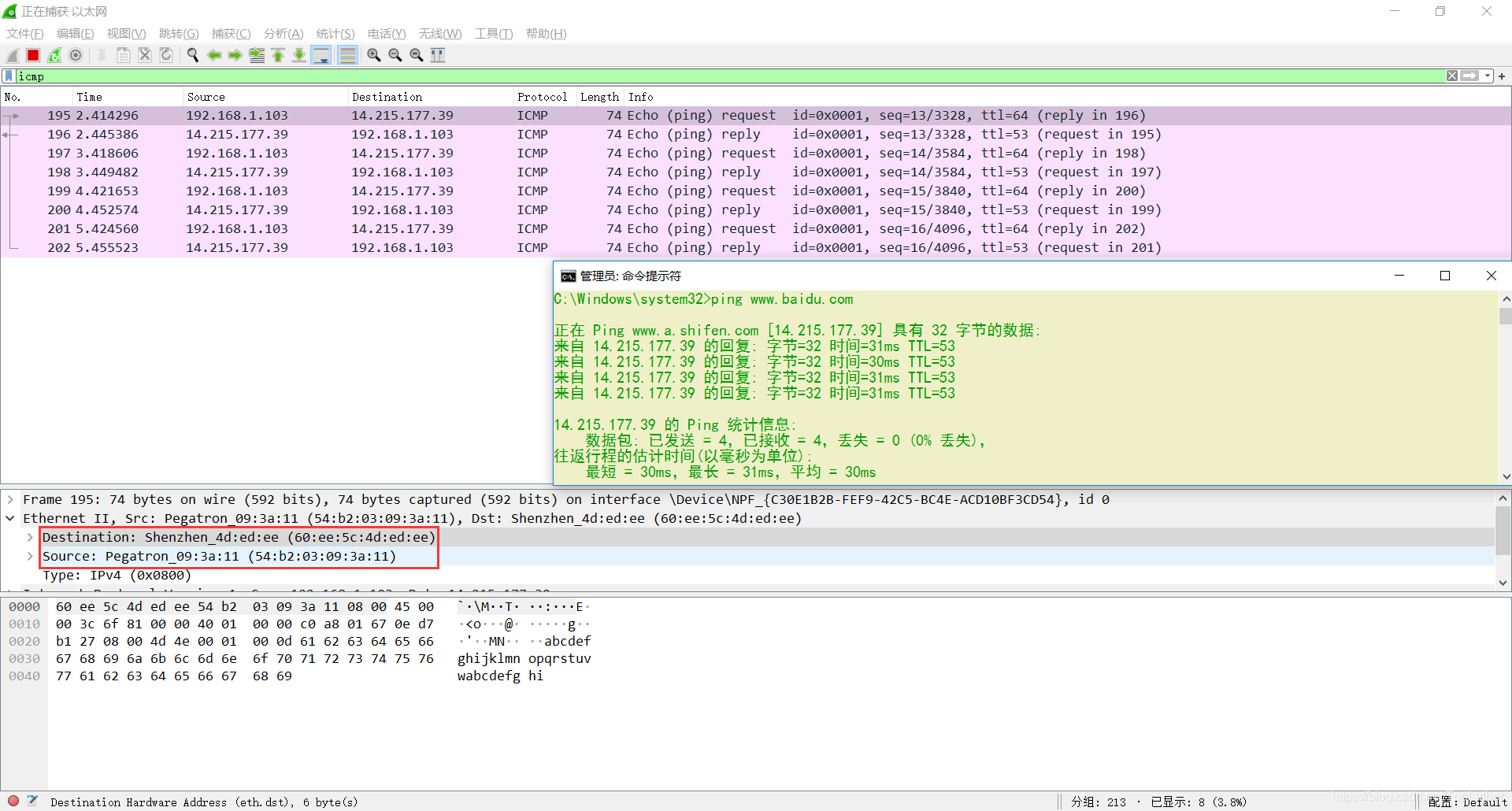Image resolution: width=1512 pixels, height=811 pixels.
Task: Zoom out on main window text
Action: (395, 55)
